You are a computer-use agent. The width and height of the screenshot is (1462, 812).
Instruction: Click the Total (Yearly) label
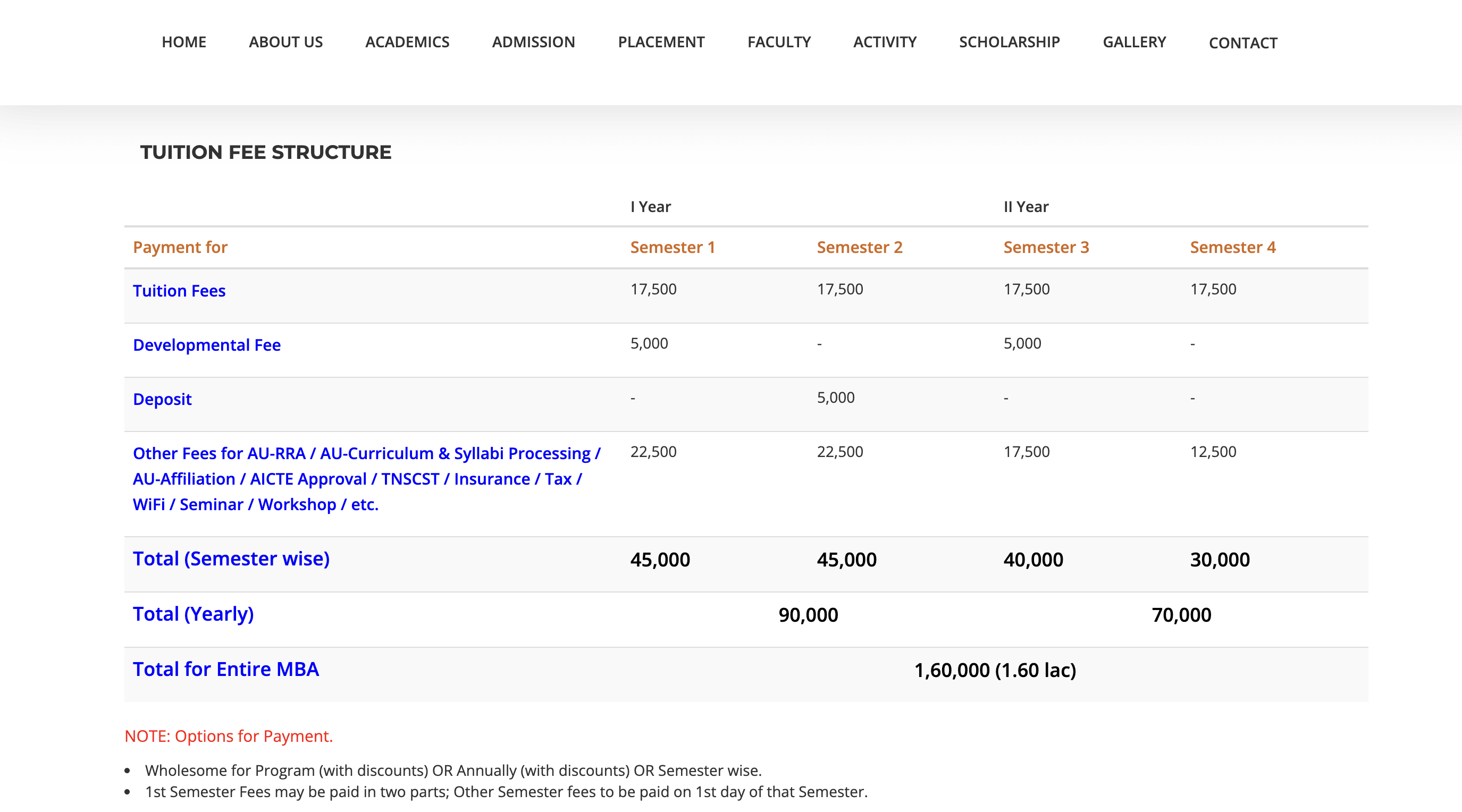tap(193, 613)
